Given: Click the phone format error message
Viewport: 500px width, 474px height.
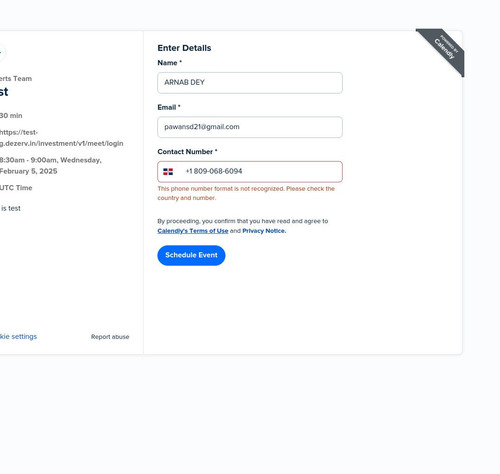Looking at the screenshot, I should 246,193.
